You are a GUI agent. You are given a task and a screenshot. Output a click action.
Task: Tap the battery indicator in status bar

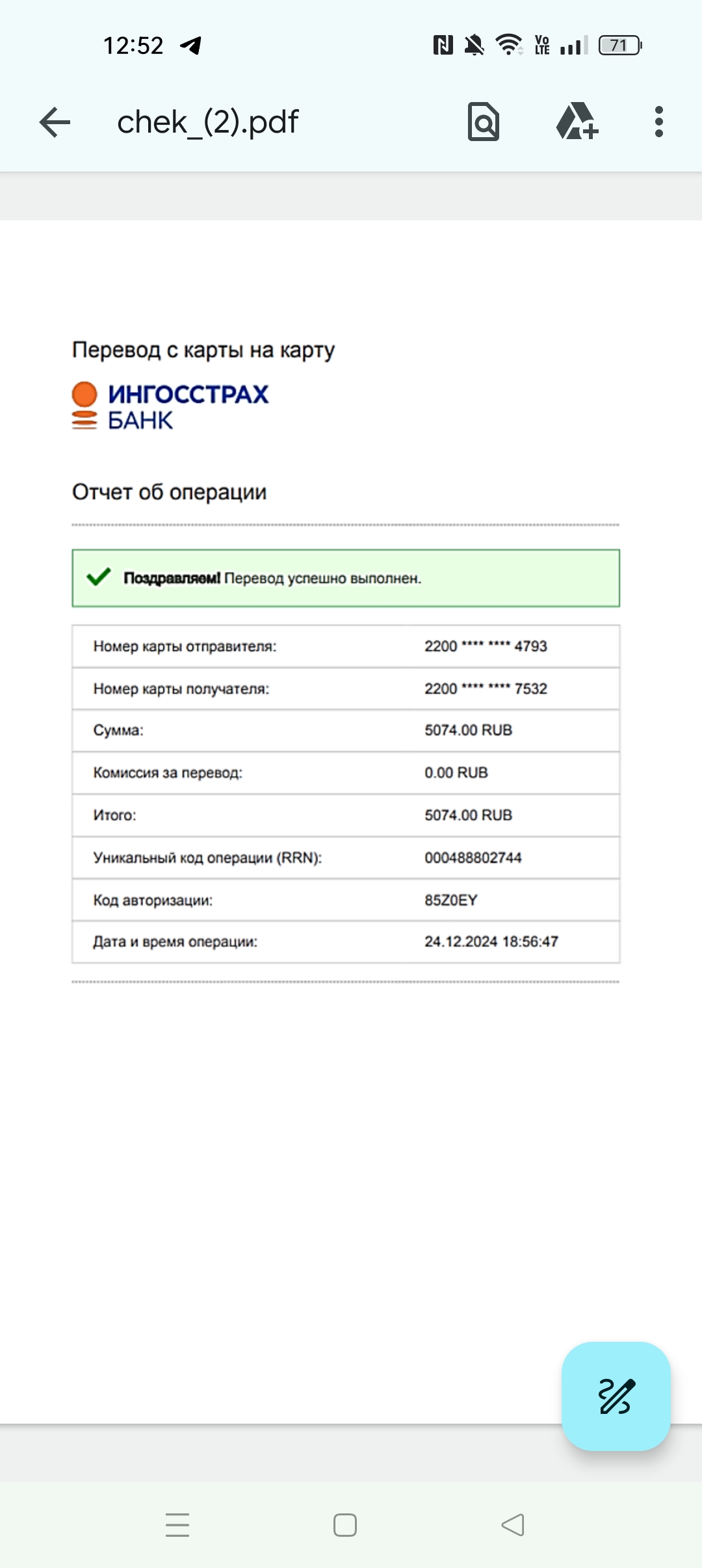coord(620,45)
